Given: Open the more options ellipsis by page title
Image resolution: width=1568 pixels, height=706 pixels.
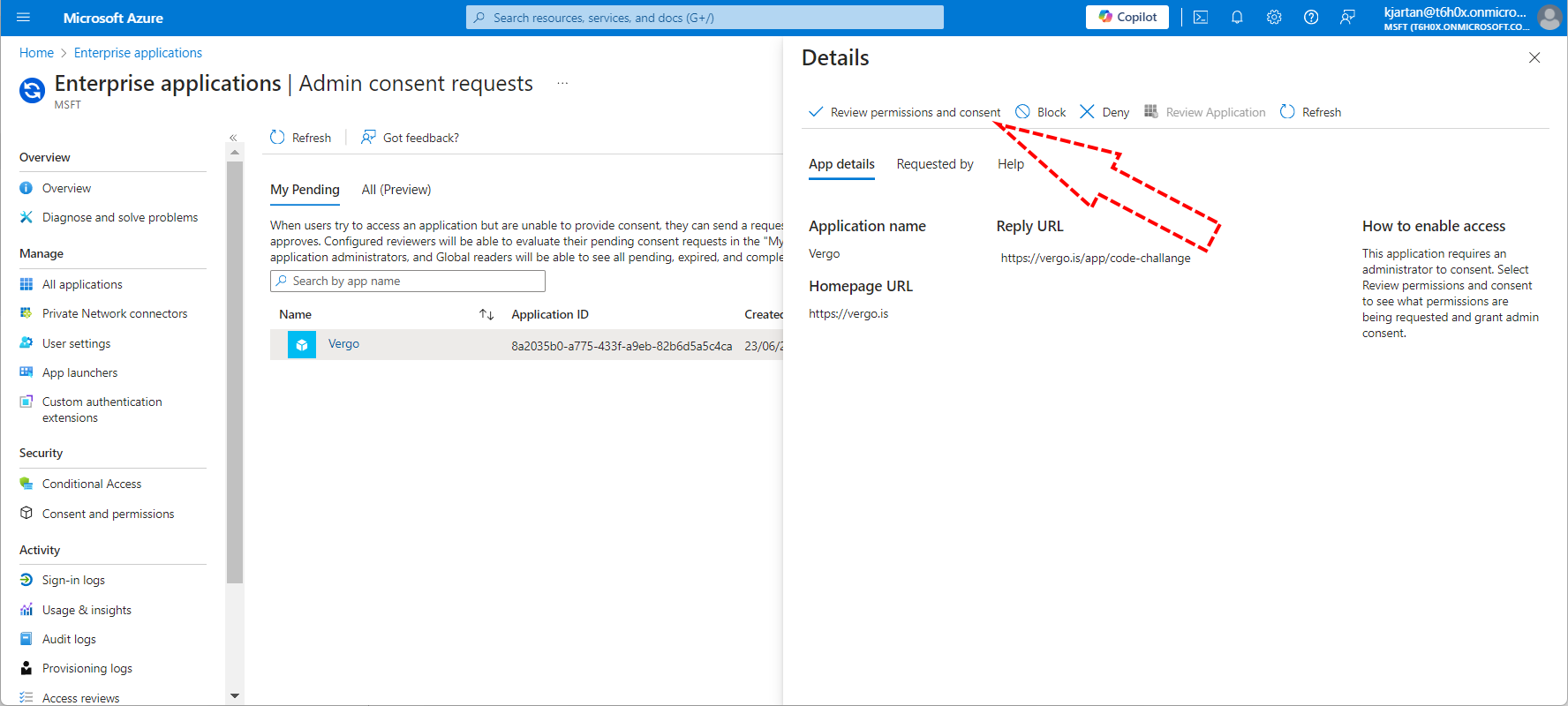Looking at the screenshot, I should [x=562, y=83].
